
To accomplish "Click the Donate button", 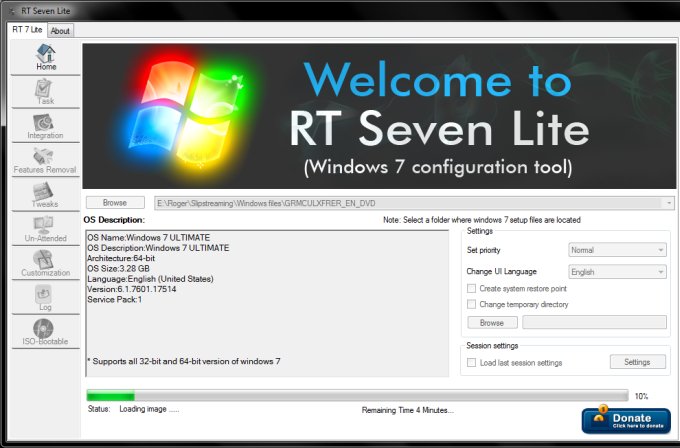I will pos(626,421).
